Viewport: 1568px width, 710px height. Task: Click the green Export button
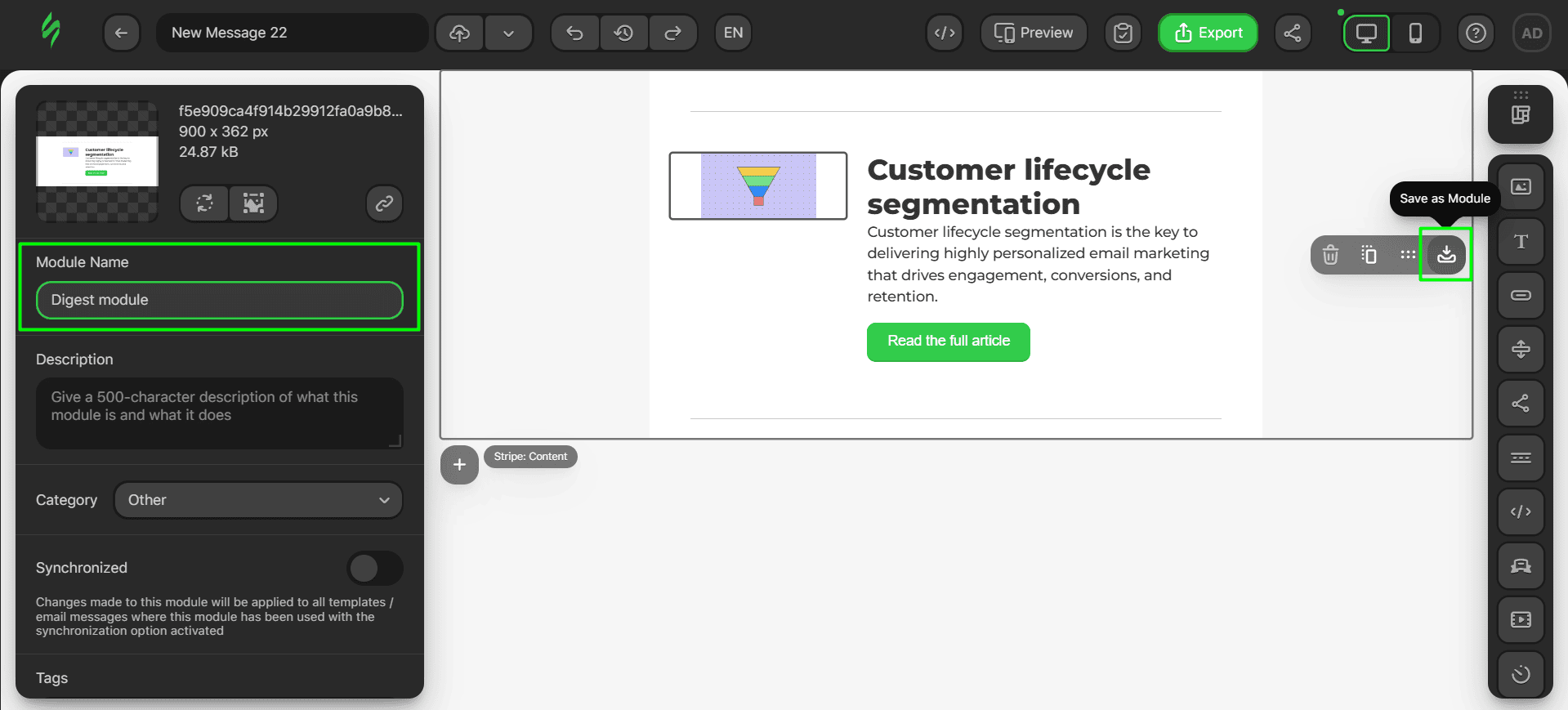(x=1208, y=33)
